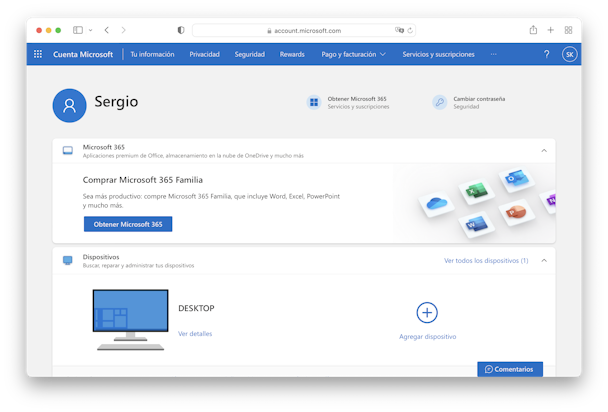The image size is (608, 412).
Task: Click the Outlook app icon
Action: (516, 178)
